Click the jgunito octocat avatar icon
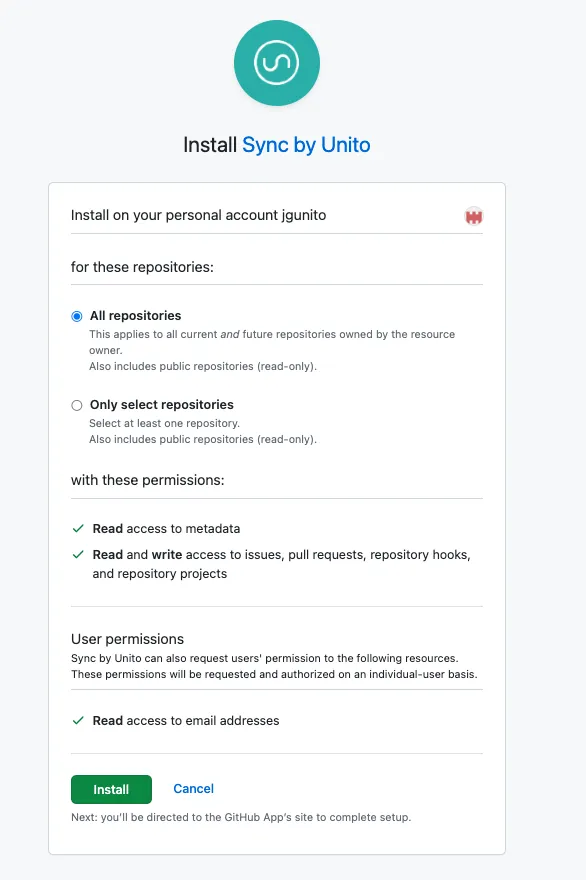The image size is (586, 880). pos(472,215)
